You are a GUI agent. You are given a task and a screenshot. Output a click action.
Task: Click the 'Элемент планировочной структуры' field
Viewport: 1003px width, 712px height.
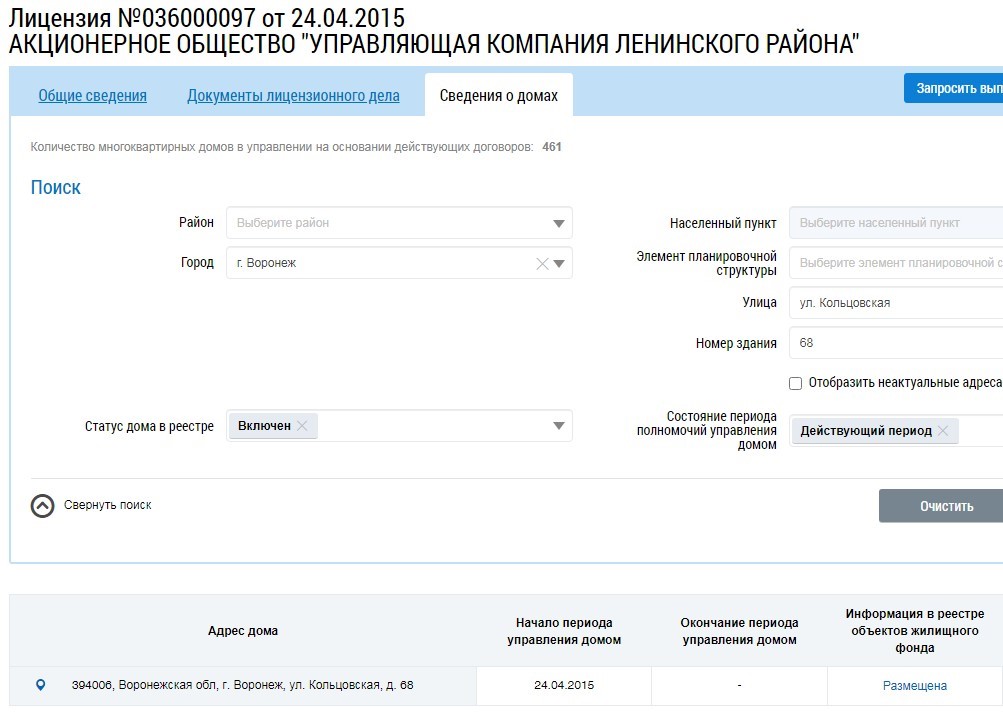coord(895,263)
